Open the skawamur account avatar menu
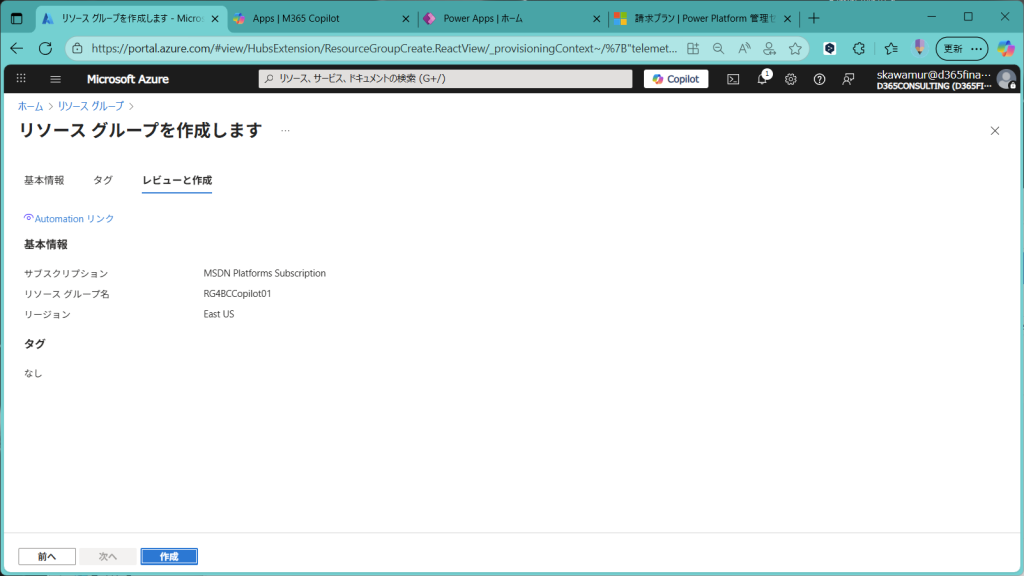Viewport: 1024px width, 576px height. click(x=1006, y=79)
